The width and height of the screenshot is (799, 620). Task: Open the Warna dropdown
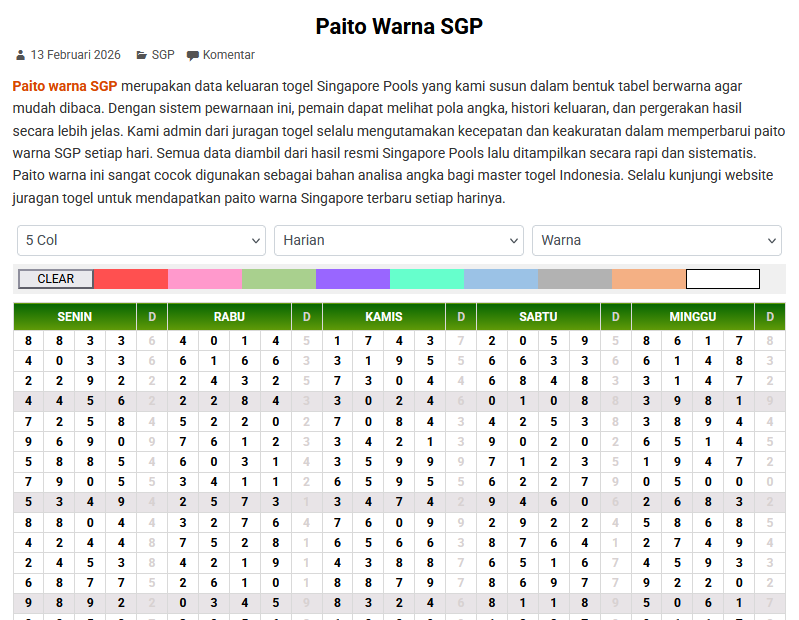pyautogui.click(x=657, y=240)
